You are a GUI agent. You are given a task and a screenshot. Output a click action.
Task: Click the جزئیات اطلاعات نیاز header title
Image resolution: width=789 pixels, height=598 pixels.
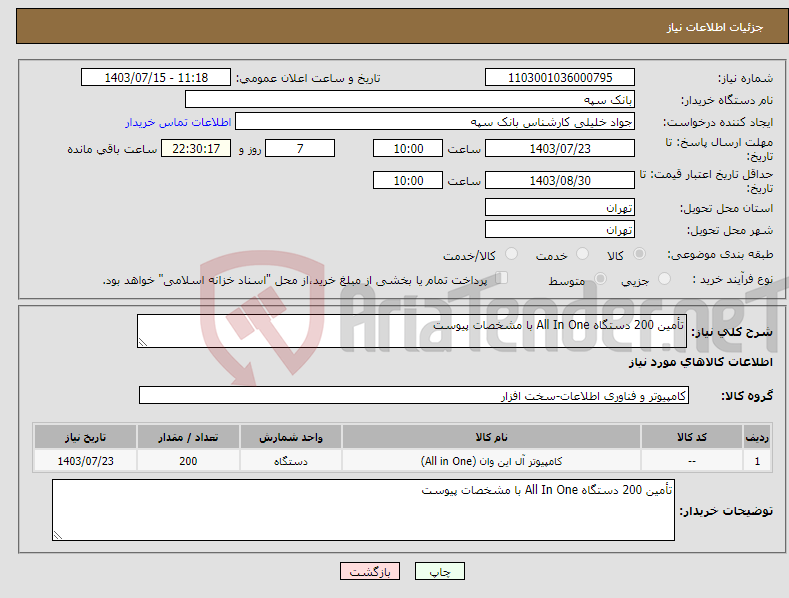tap(715, 27)
